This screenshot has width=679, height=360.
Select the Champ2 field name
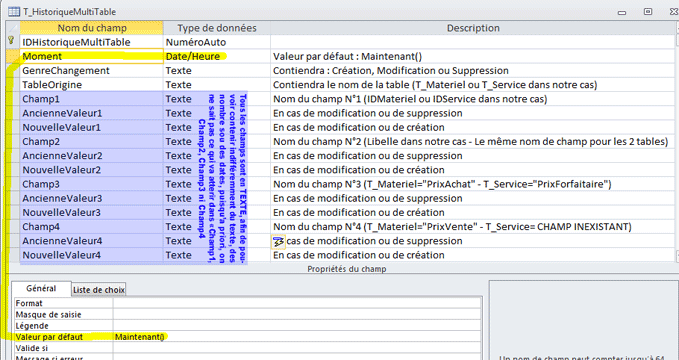point(92,142)
